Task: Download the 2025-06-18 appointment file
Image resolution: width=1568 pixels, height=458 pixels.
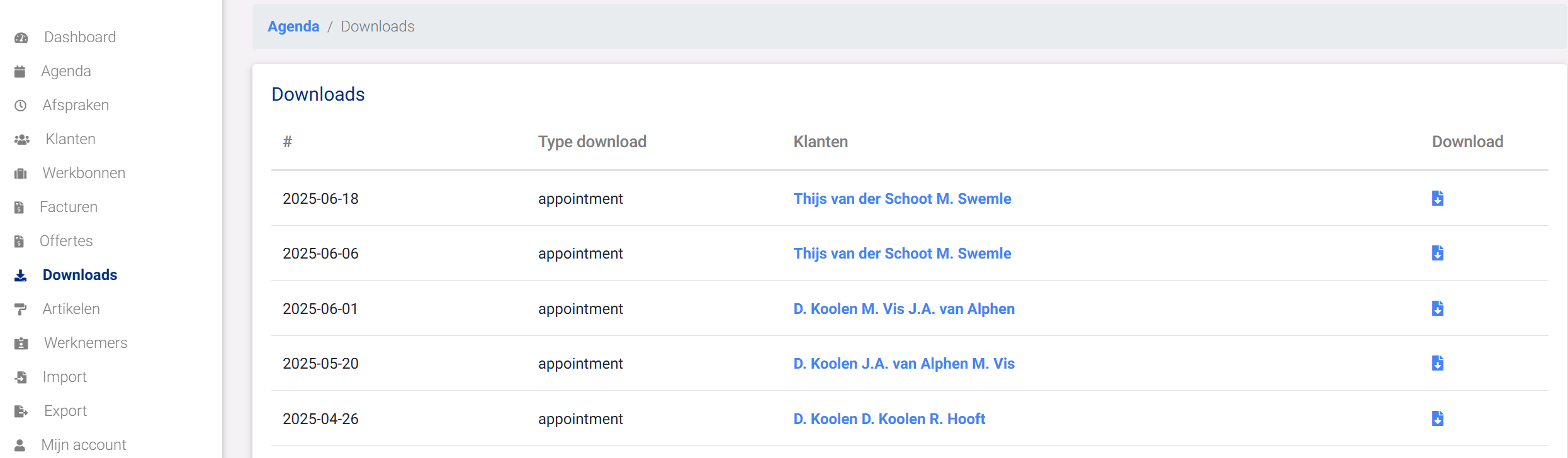Action: pos(1438,198)
